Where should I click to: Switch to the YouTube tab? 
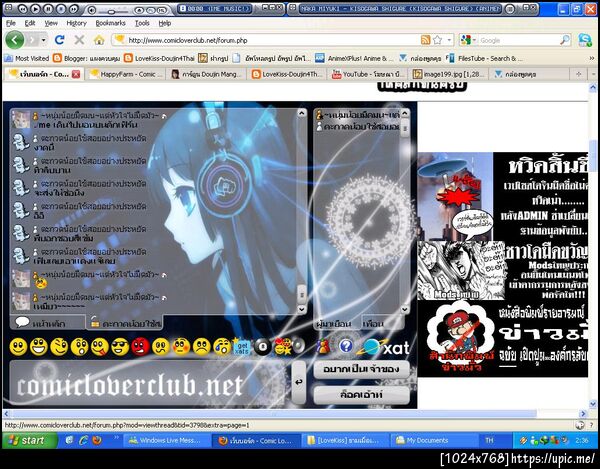[x=368, y=74]
